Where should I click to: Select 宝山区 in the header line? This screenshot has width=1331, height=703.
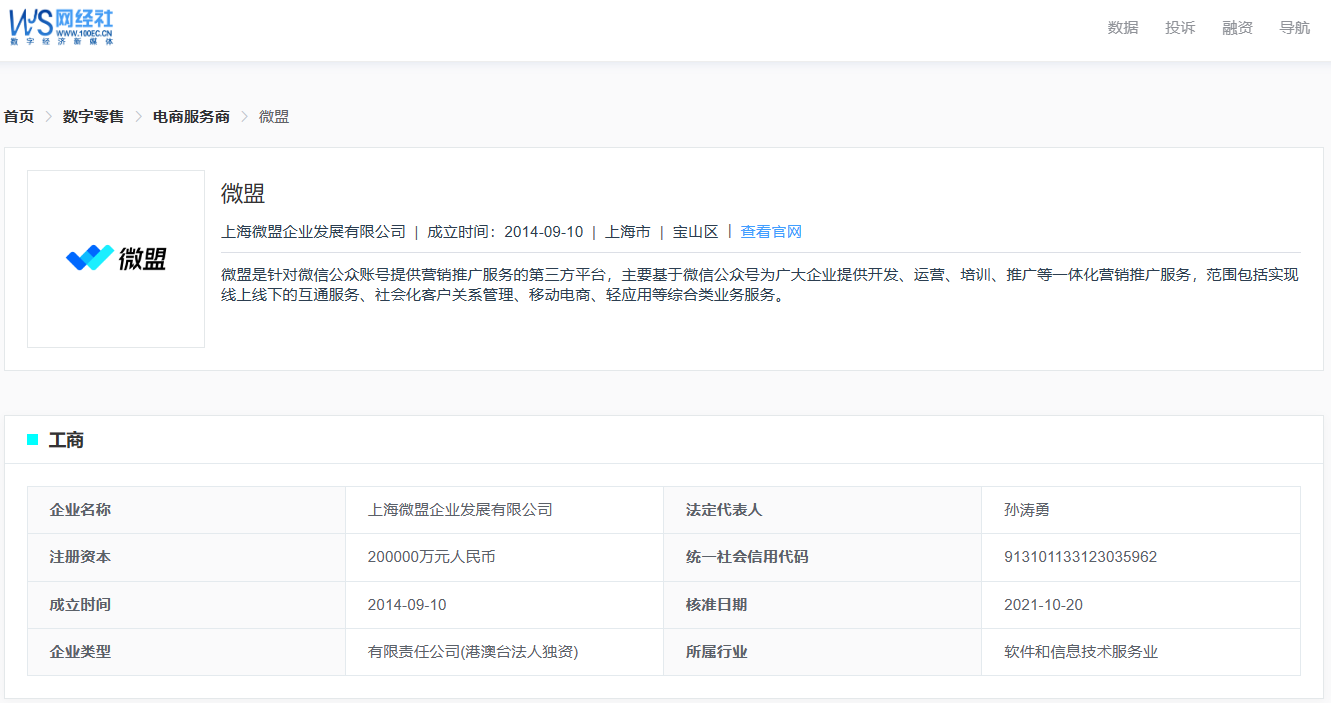click(696, 232)
